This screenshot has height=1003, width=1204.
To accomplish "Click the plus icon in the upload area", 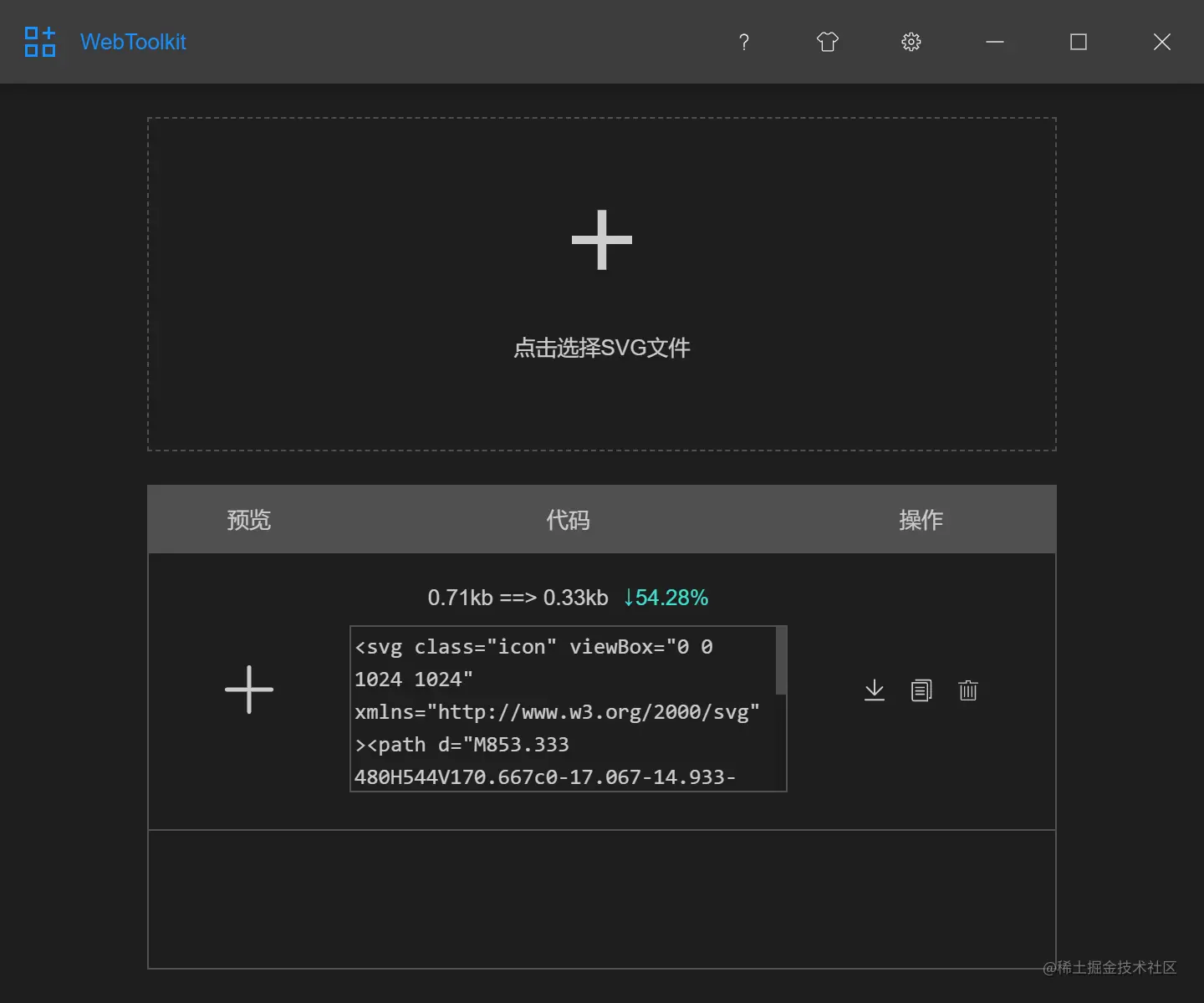I will pos(601,240).
